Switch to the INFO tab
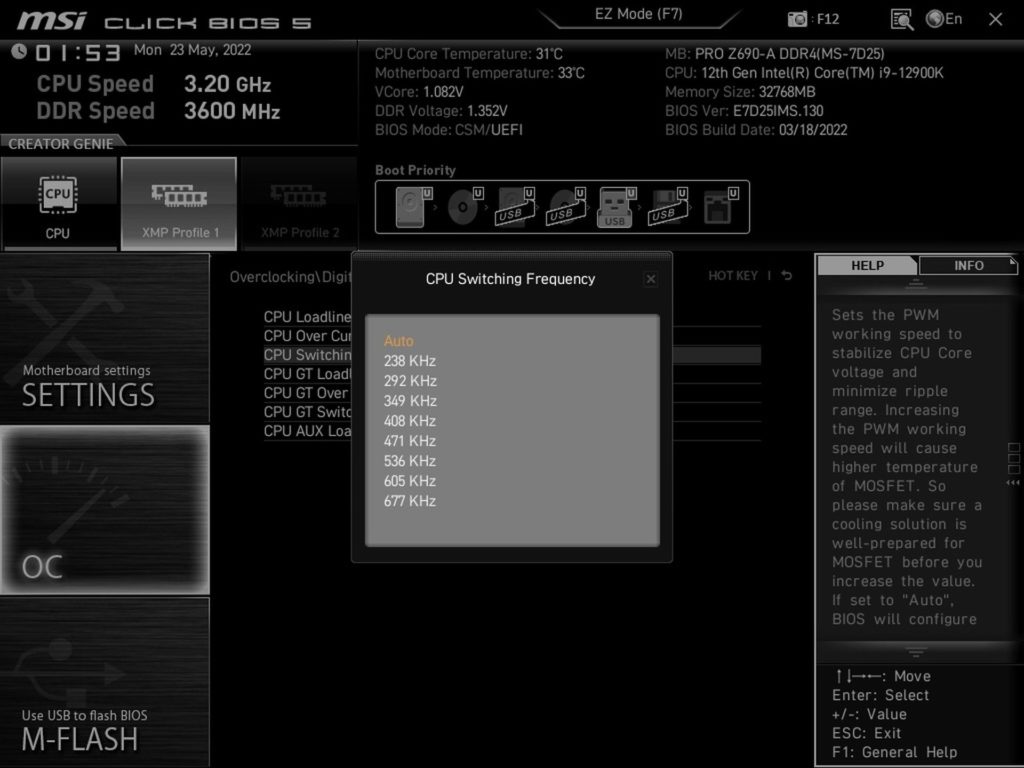Screen dimensions: 1024x768 (x=968, y=265)
